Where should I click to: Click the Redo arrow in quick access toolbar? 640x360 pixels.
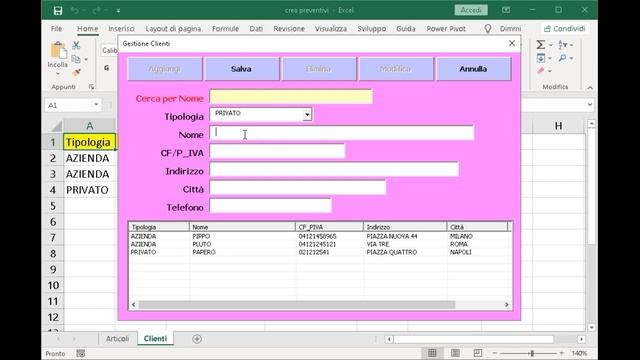tap(96, 11)
